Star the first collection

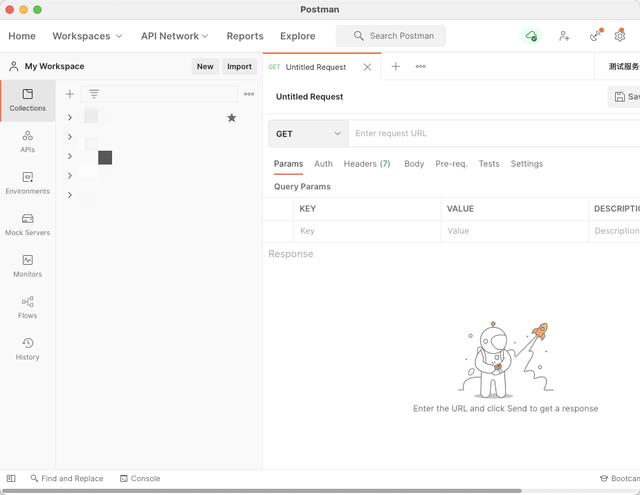(232, 118)
